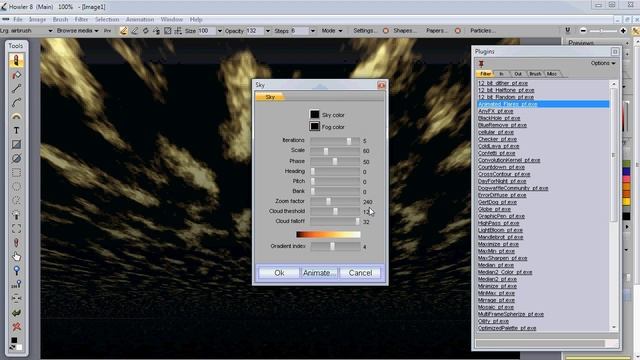Open the Help menu
This screenshot has width=640, height=360.
pos(196,19)
